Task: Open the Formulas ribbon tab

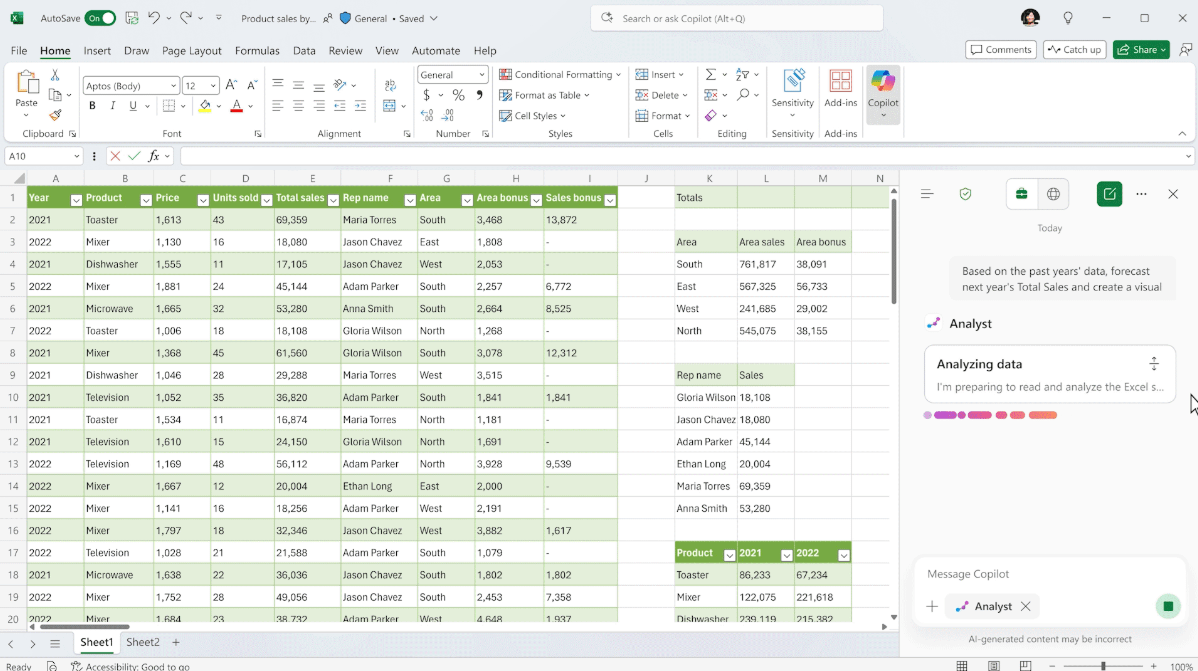Action: point(257,50)
